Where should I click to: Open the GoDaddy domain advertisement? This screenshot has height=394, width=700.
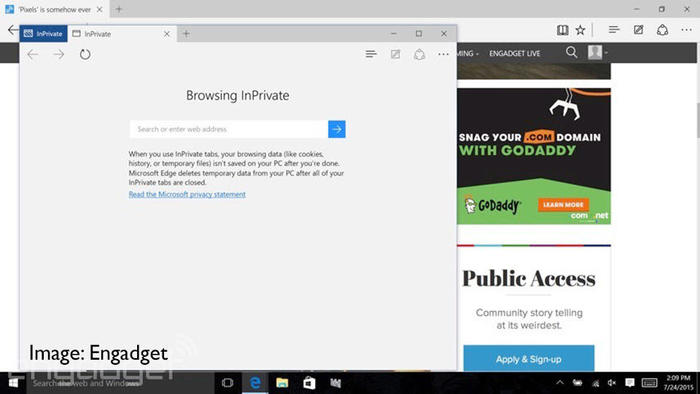[x=534, y=156]
